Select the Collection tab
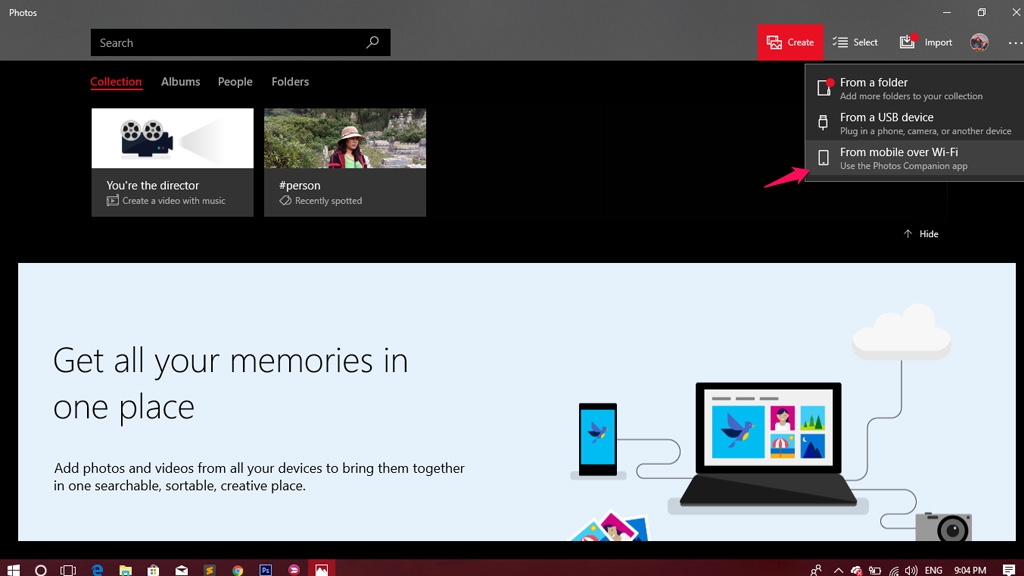The width and height of the screenshot is (1024, 576). pos(116,82)
